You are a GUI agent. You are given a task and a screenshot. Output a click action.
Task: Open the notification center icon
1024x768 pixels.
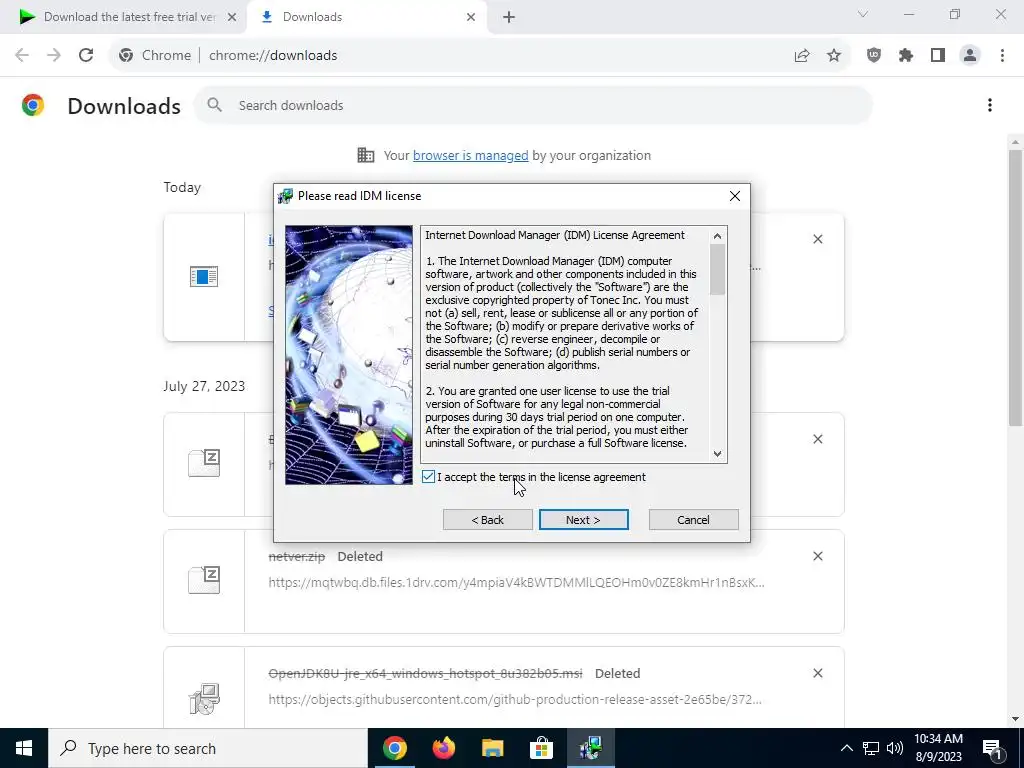992,748
